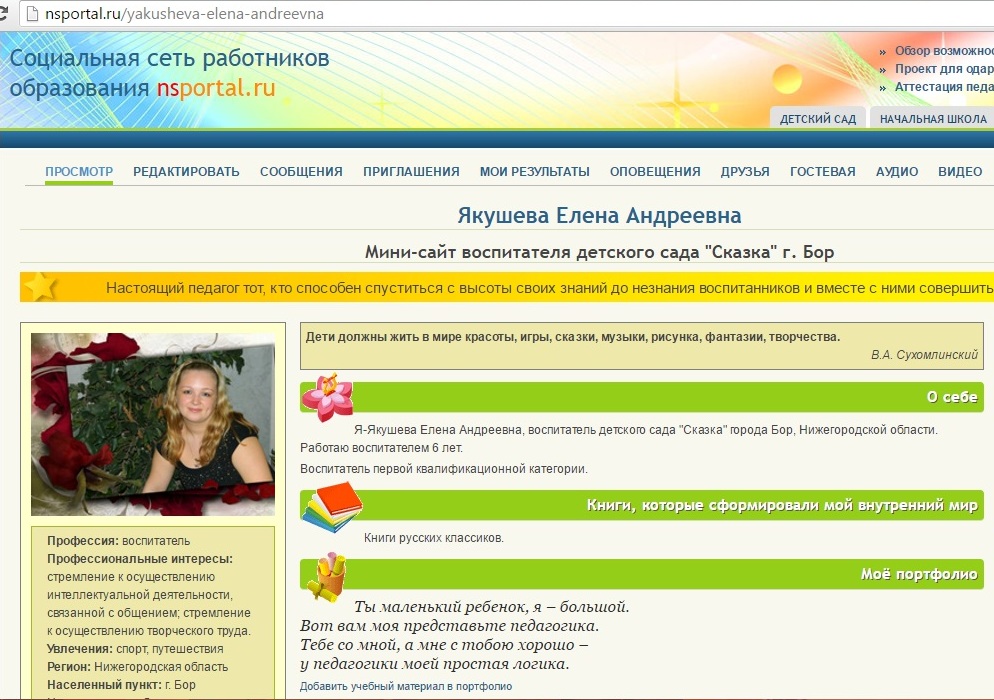Click the Населенный пункт: г. Бор line
Screen dimensions: 994x700
click(121, 685)
